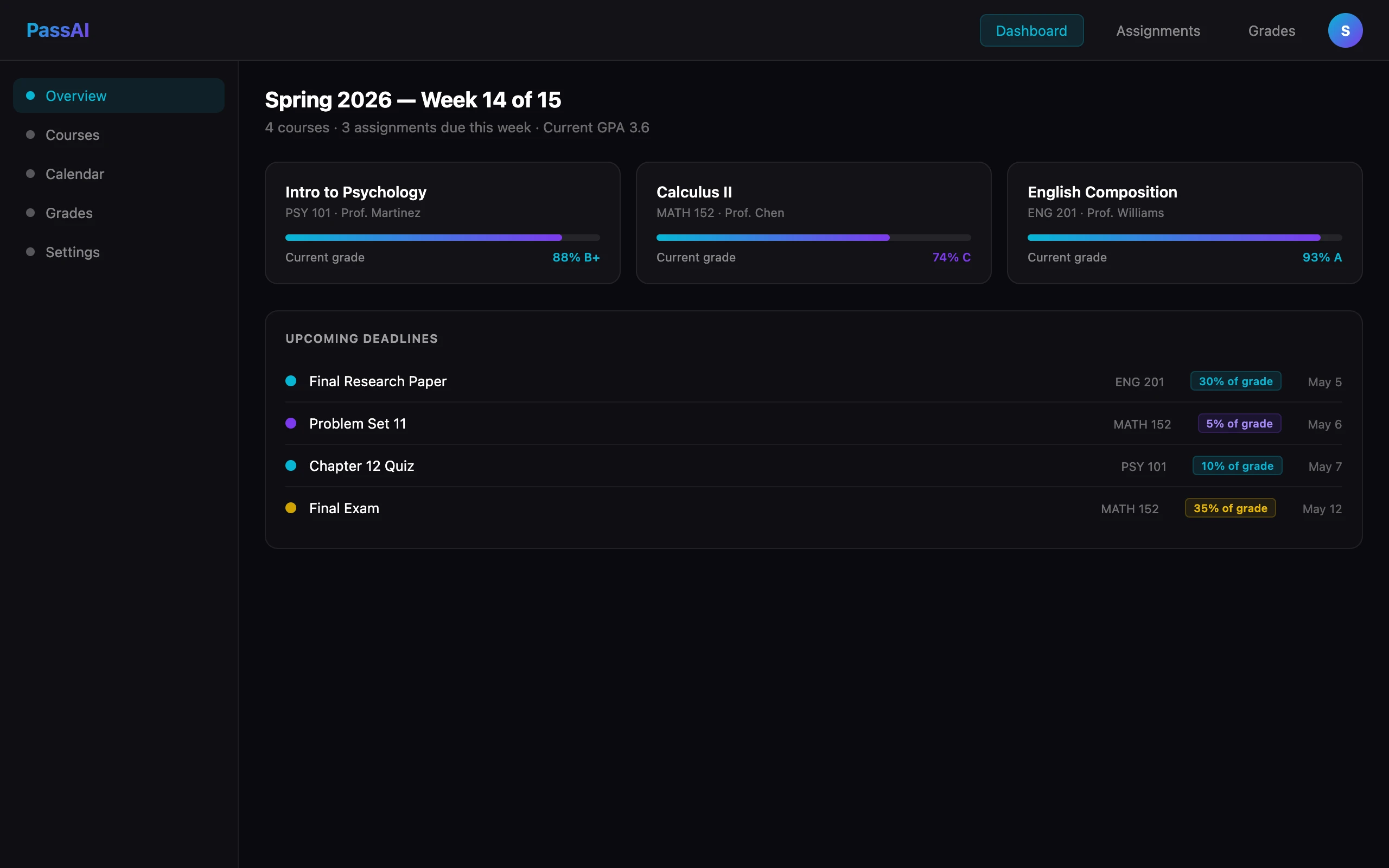Click the Overview bullet dot in sidebar
Image resolution: width=1389 pixels, height=868 pixels.
30,96
